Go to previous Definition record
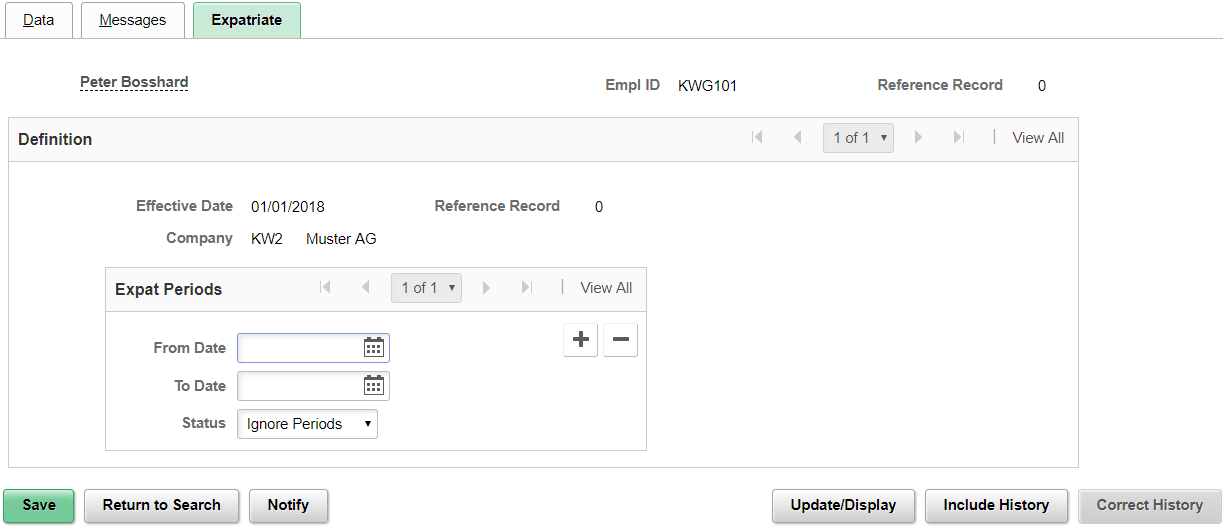The width and height of the screenshot is (1223, 527). [797, 138]
